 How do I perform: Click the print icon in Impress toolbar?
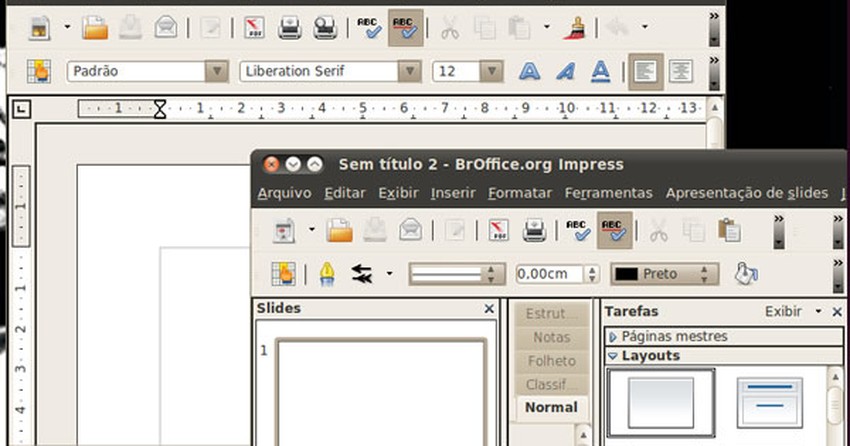click(x=534, y=231)
